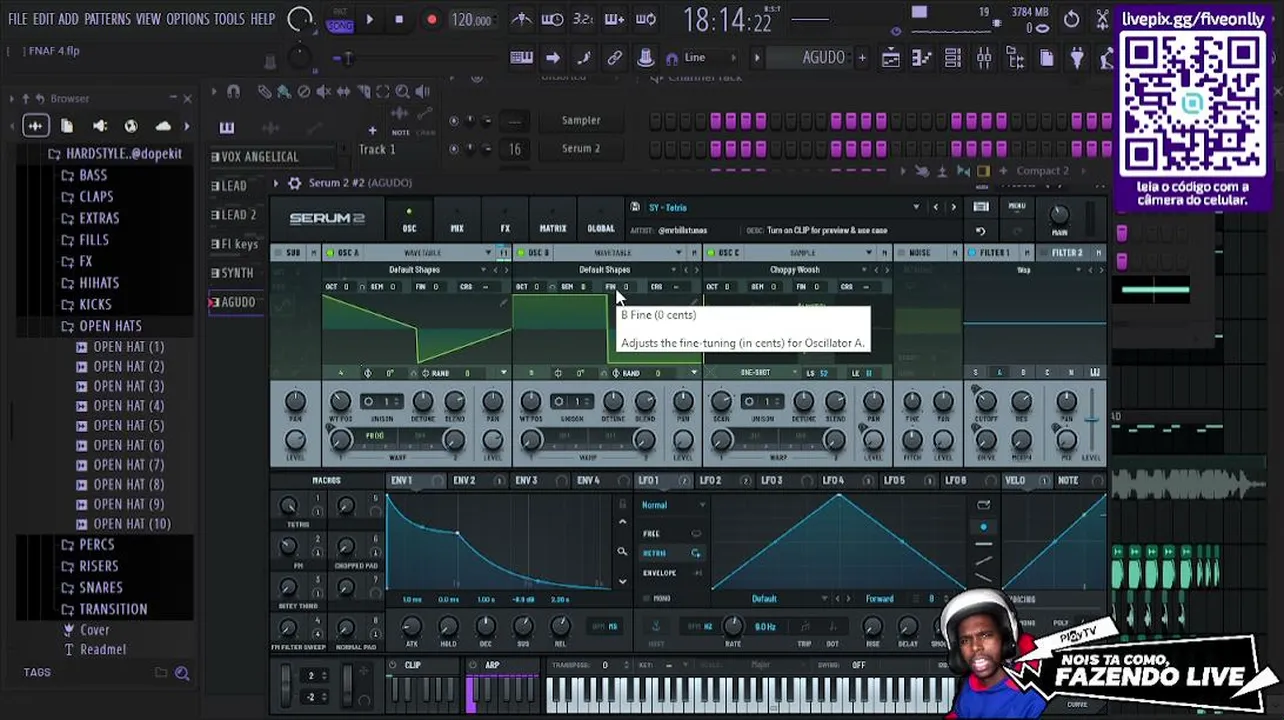The height and width of the screenshot is (720, 1284).
Task: Open the FL Studio link icon in the toolbar
Action: [615, 58]
